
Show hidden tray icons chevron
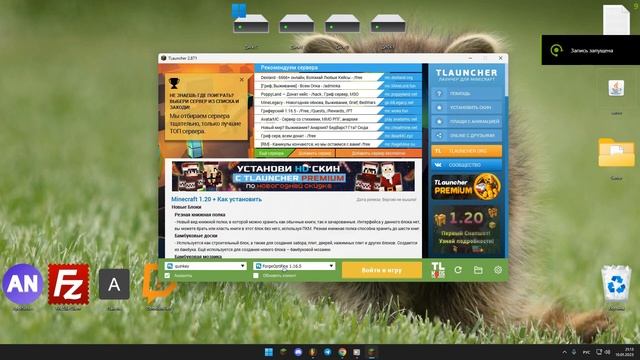564,352
